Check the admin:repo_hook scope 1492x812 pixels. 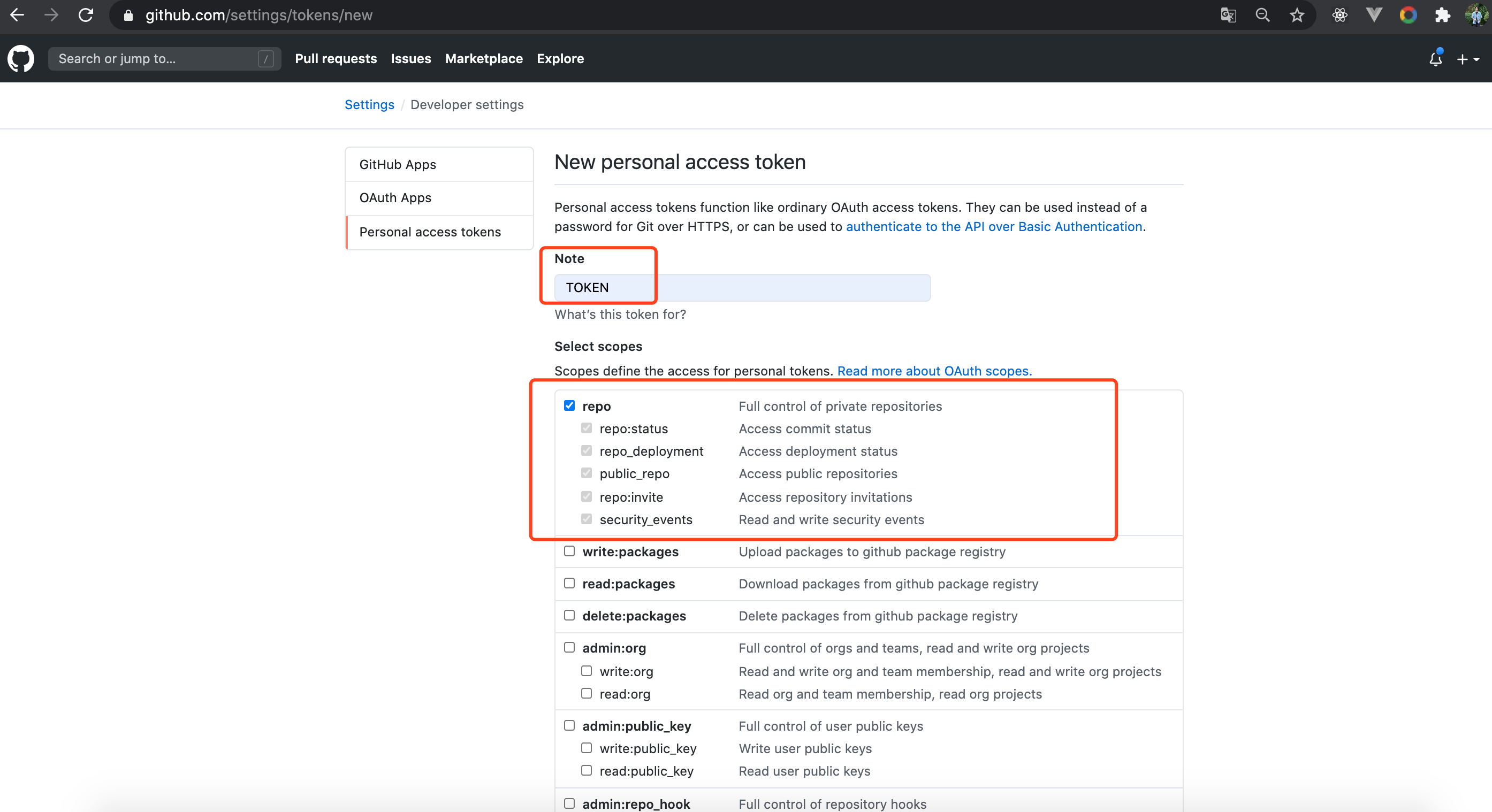569,803
